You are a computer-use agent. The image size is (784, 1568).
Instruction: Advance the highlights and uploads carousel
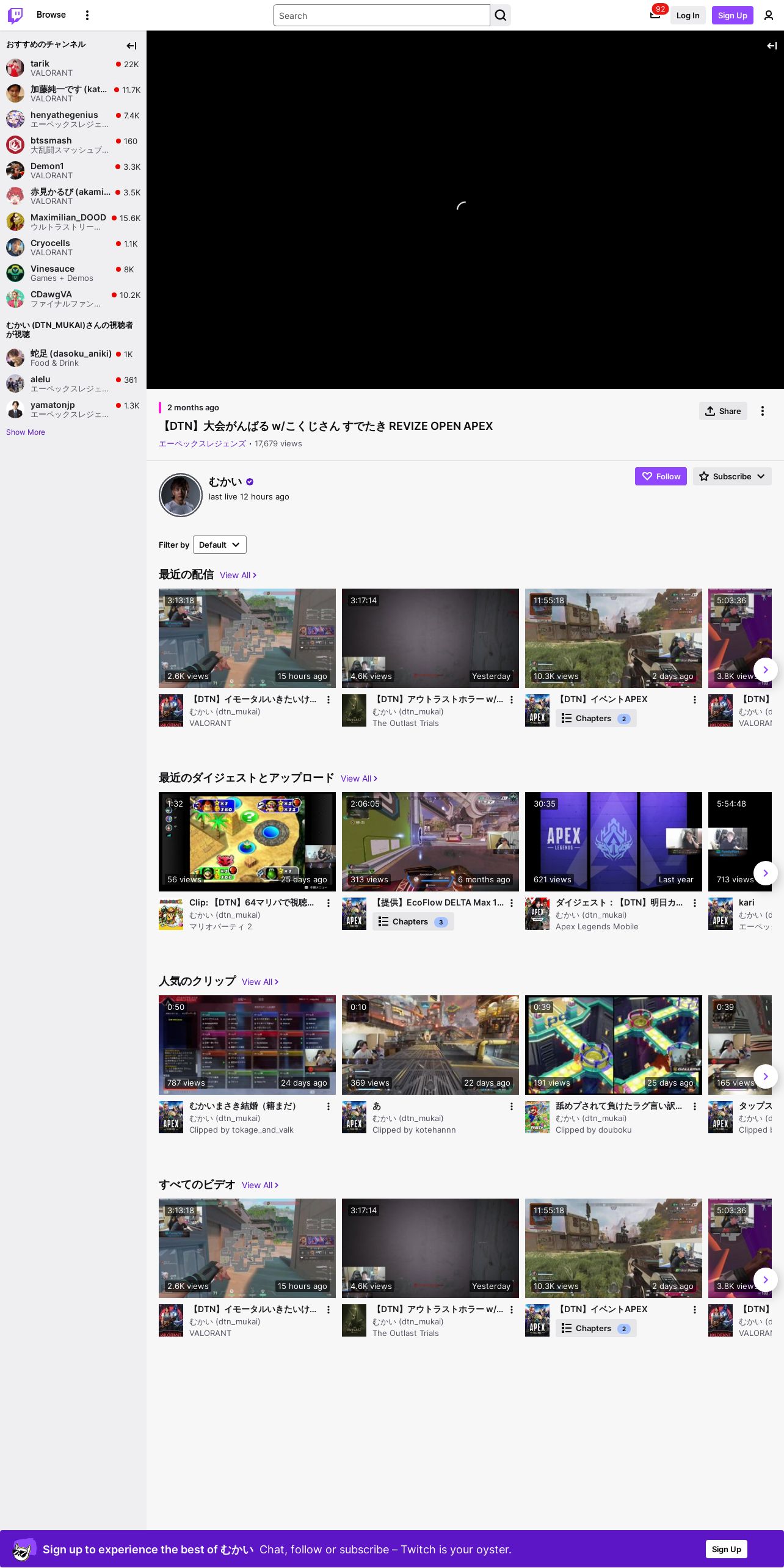click(x=766, y=873)
